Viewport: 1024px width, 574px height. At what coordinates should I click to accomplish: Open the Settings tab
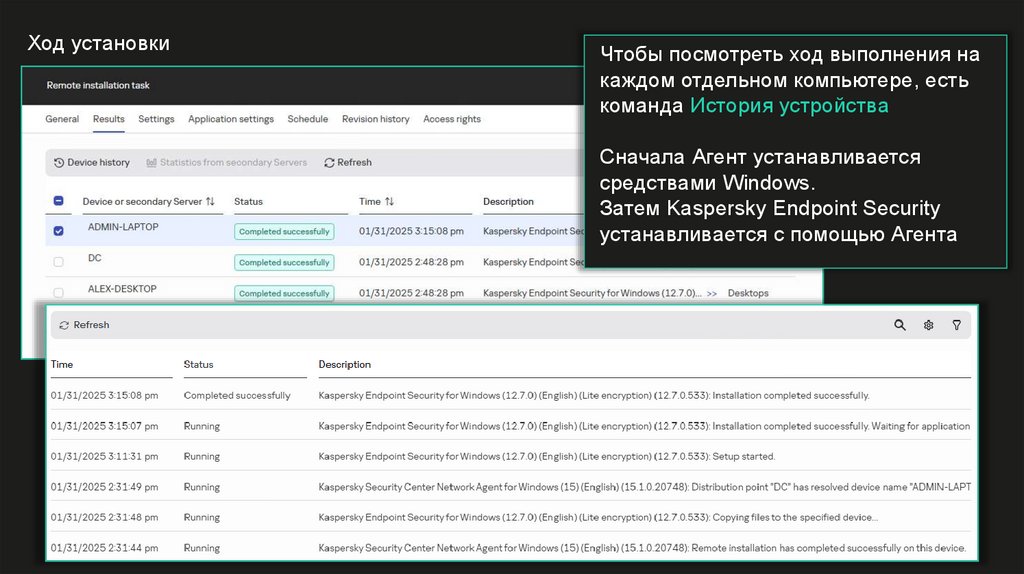pyautogui.click(x=156, y=120)
